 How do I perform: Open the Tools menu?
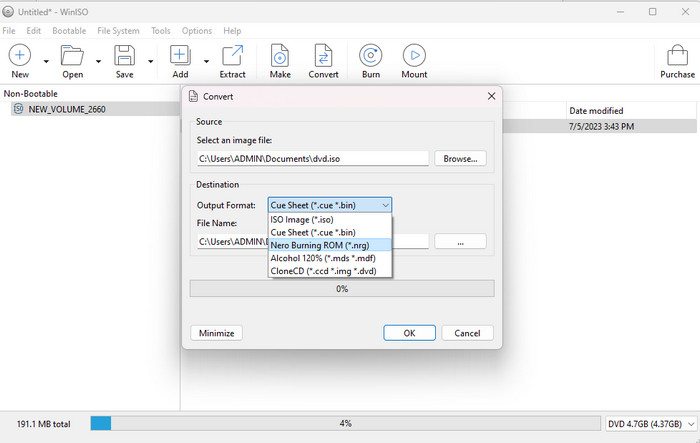(x=161, y=31)
